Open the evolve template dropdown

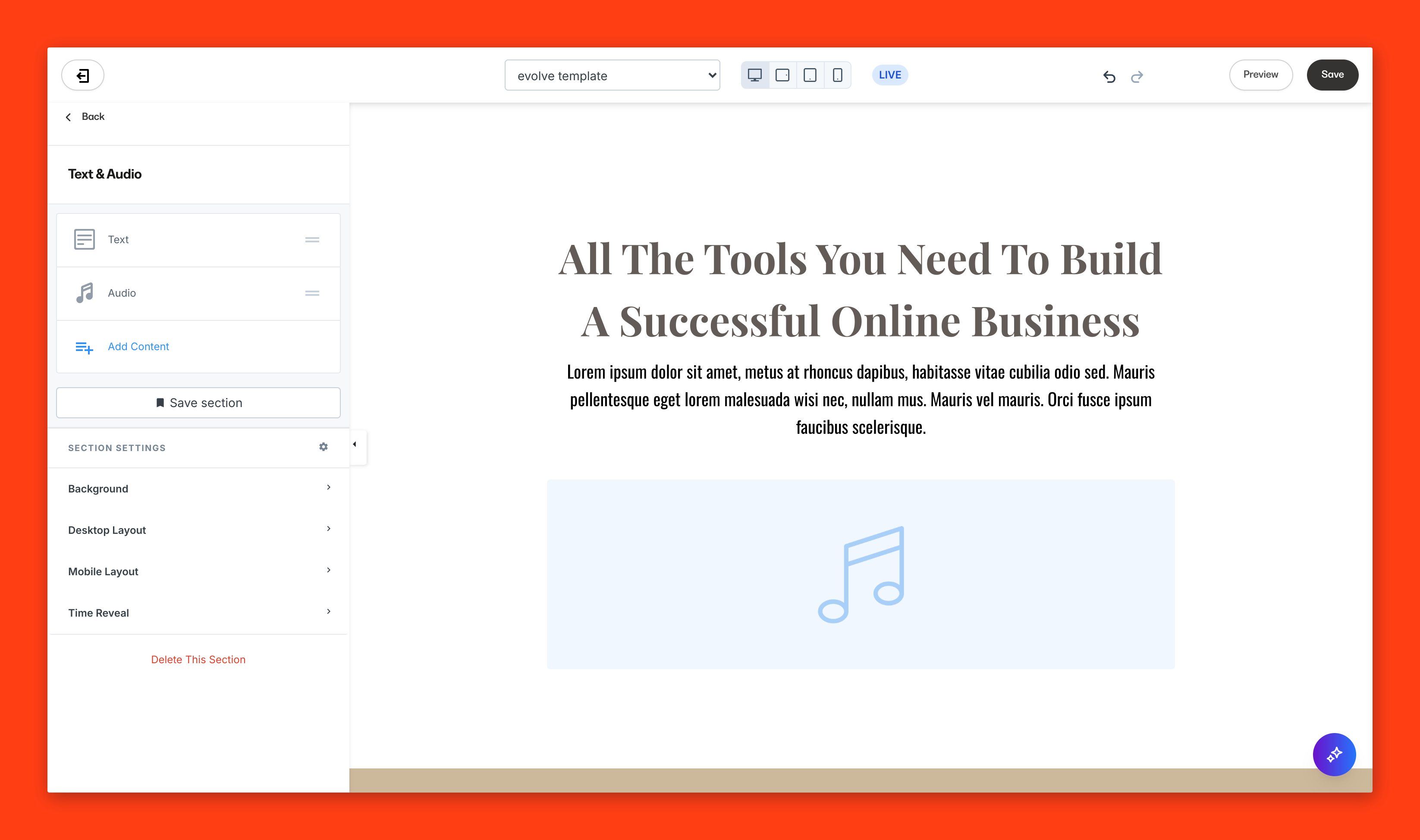tap(612, 75)
